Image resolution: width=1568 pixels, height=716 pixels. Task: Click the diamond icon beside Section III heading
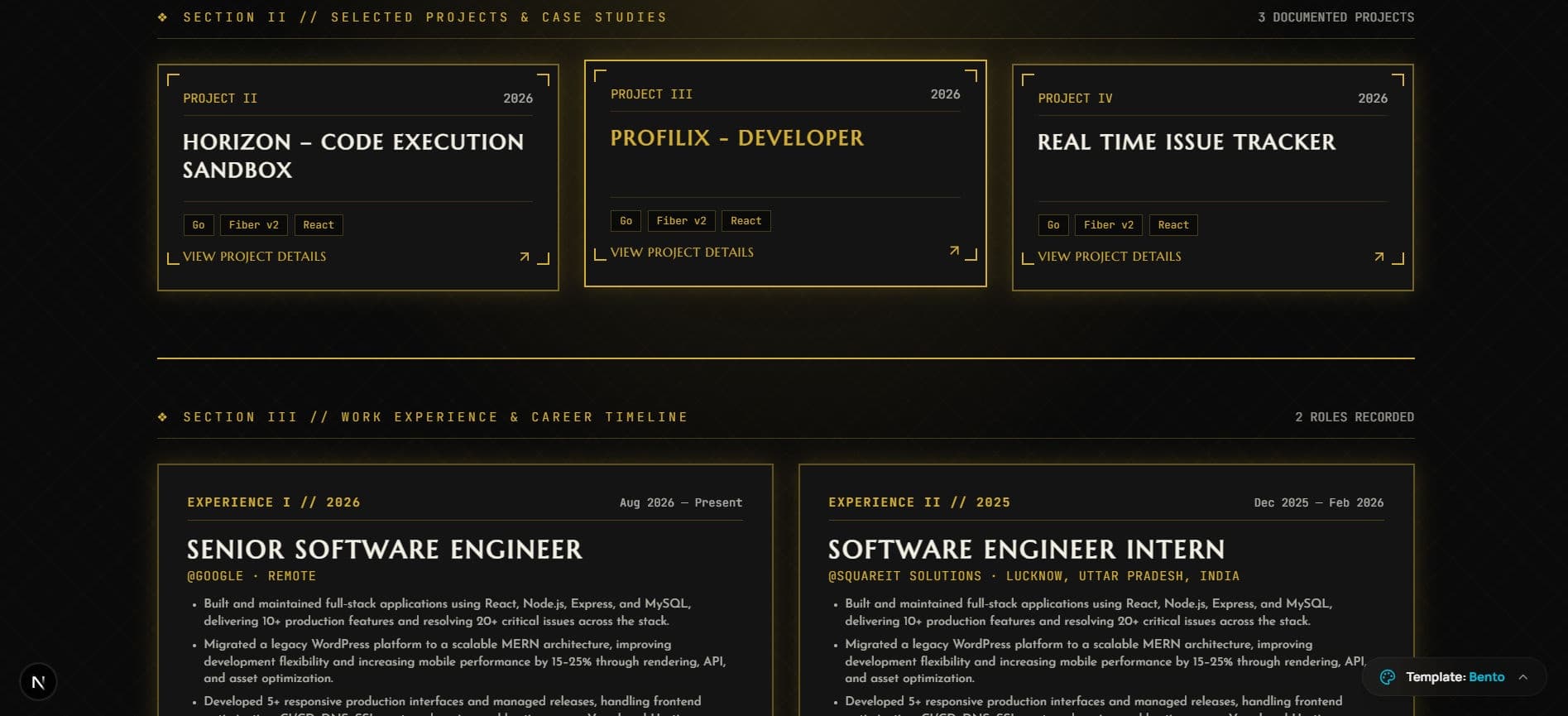point(162,416)
